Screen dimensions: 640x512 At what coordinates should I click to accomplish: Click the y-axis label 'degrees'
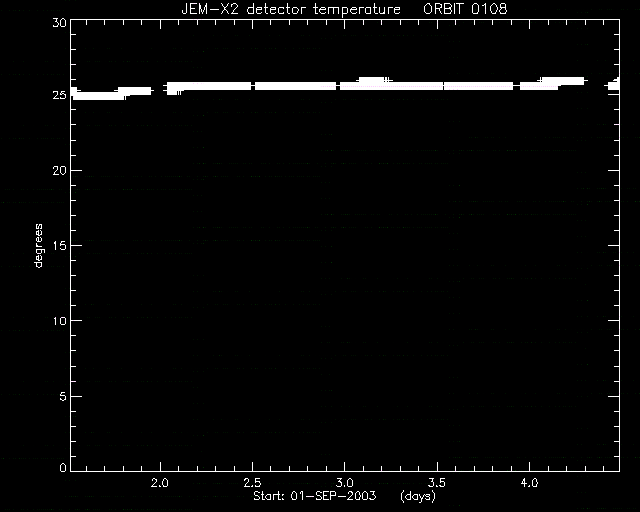[x=38, y=246]
